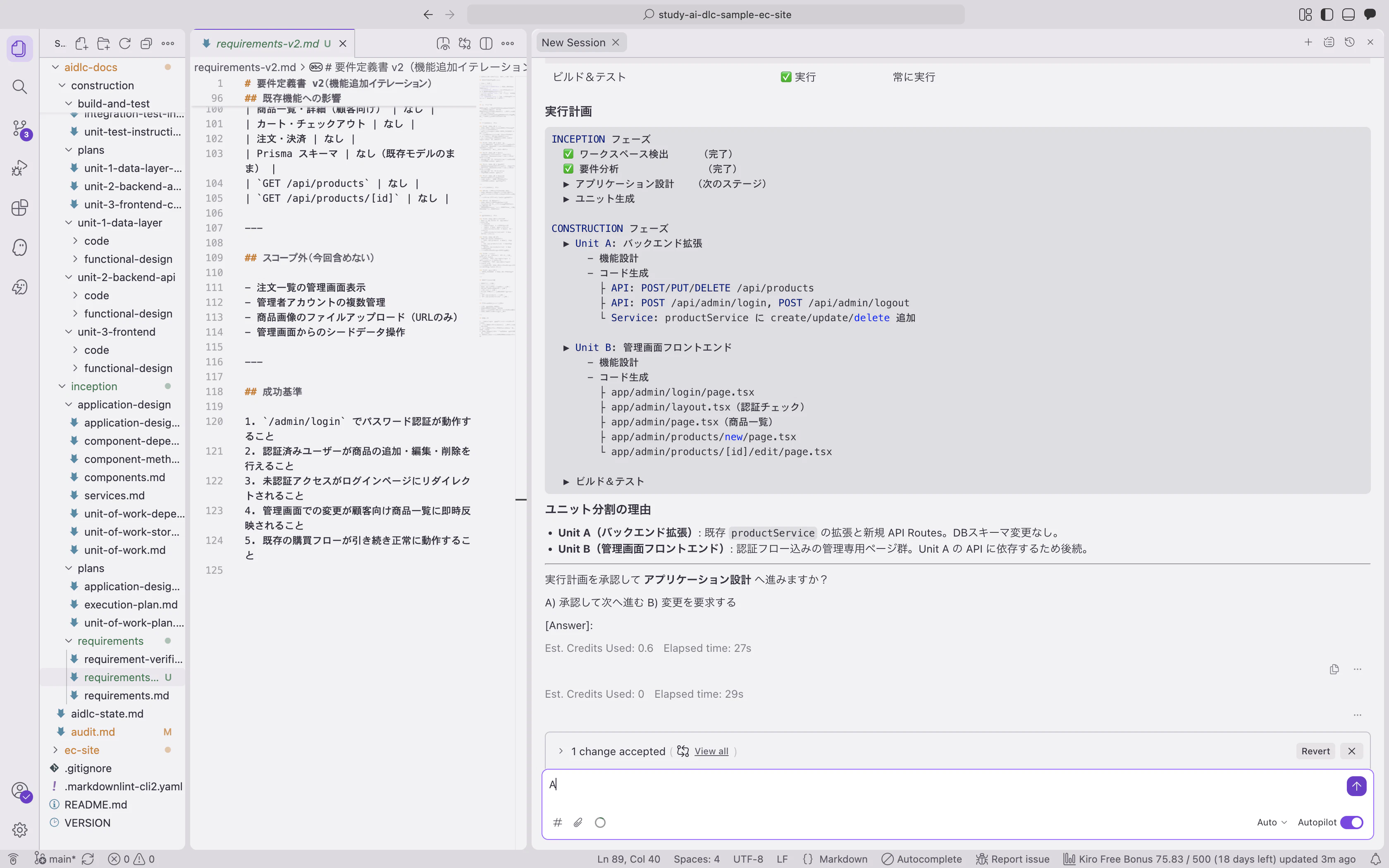Navigate back with left arrow
This screenshot has height=868, width=1389.
click(428, 14)
